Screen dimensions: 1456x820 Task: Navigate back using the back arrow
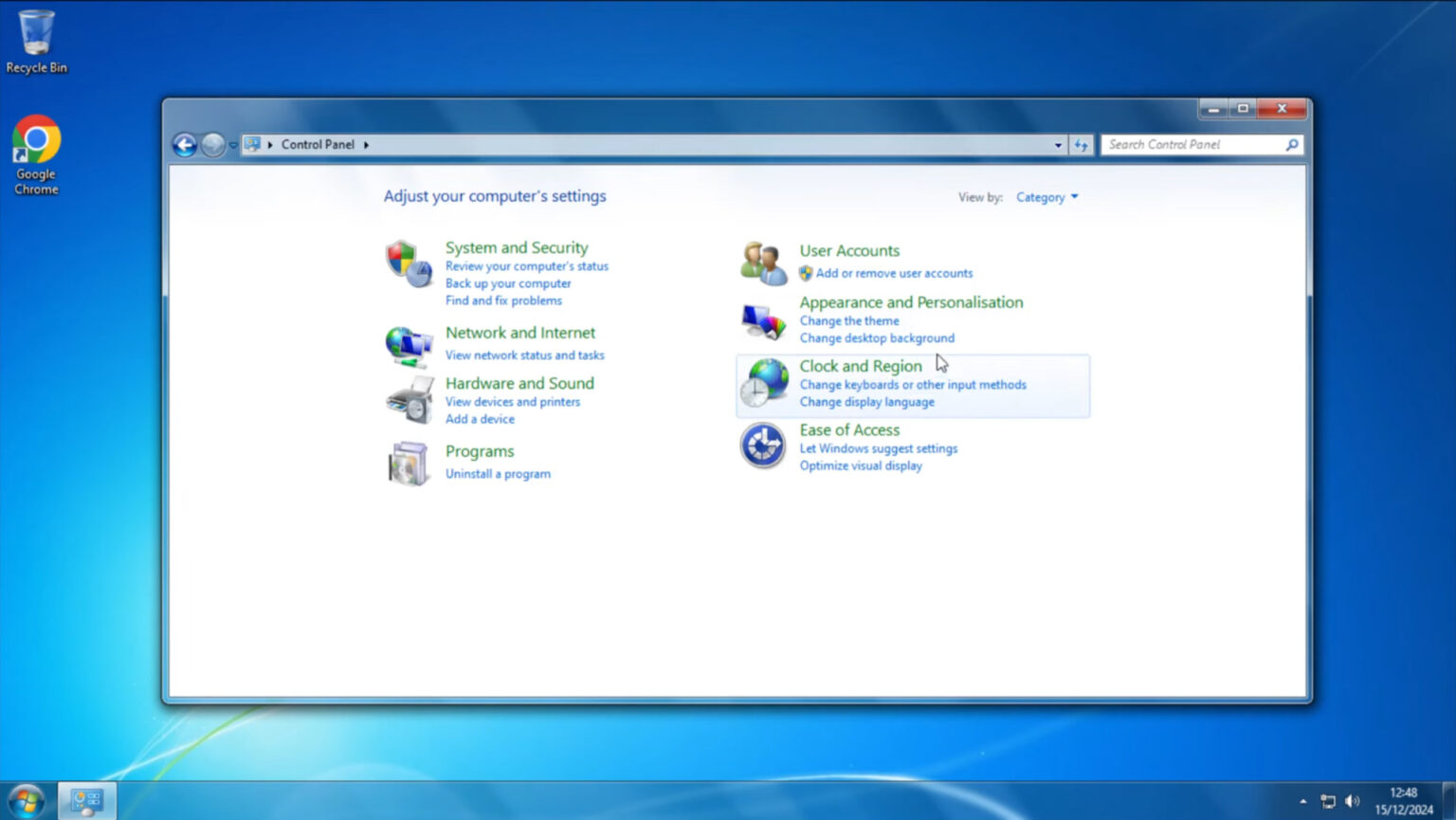(x=186, y=144)
